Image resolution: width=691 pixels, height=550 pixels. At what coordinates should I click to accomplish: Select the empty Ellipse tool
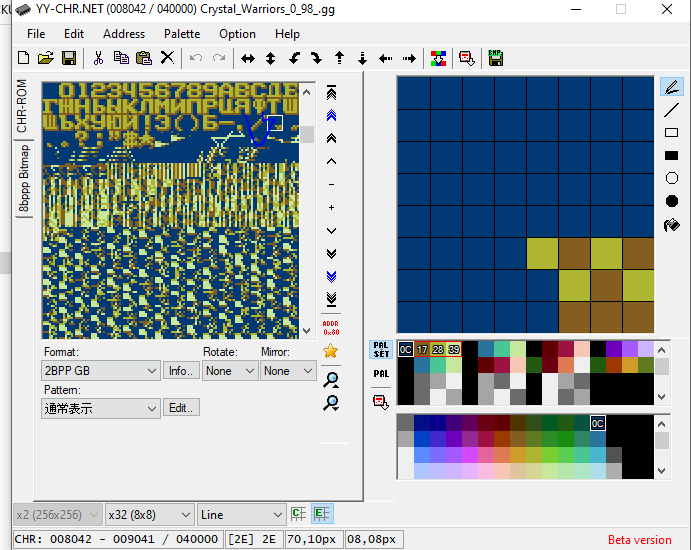point(672,178)
